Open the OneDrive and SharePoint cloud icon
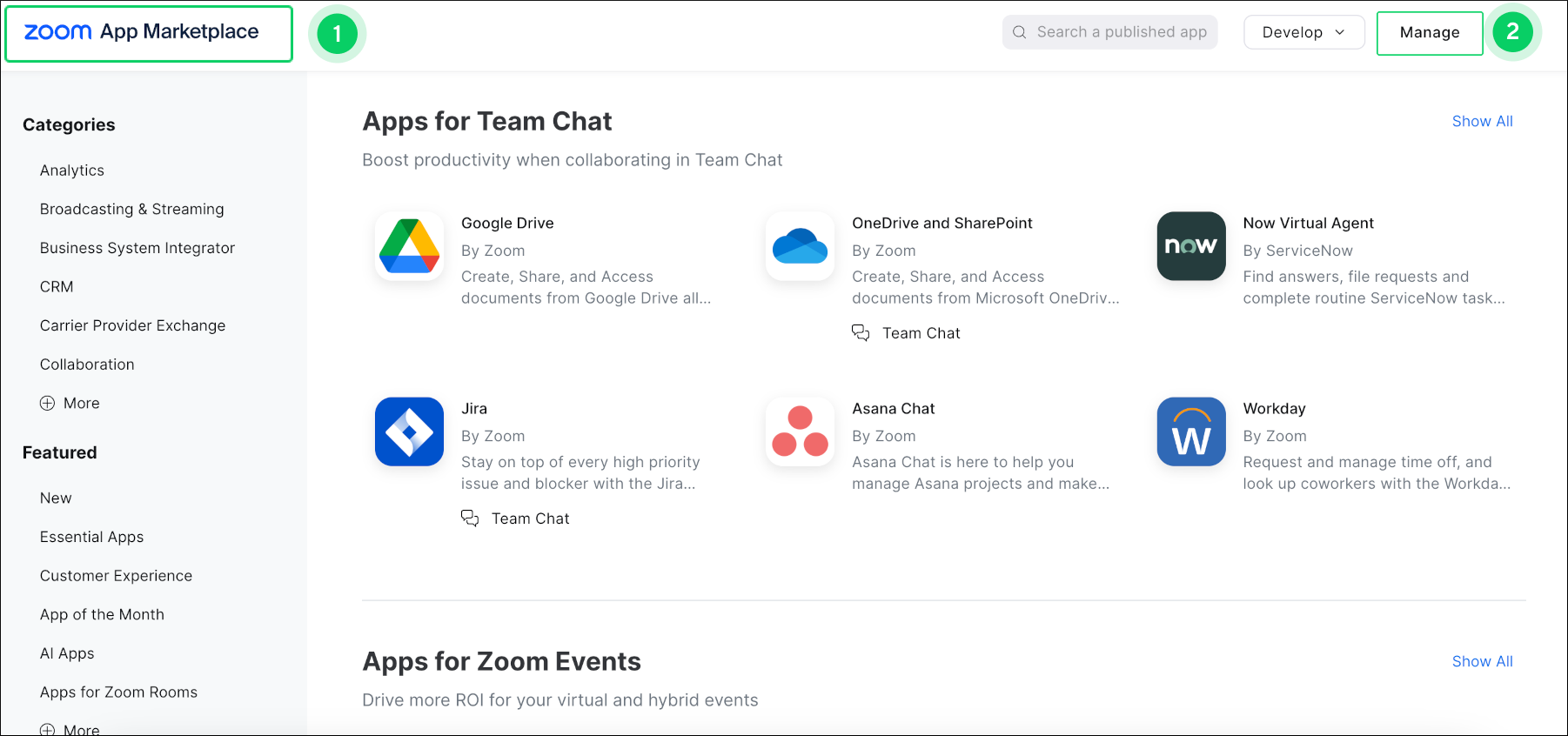Viewport: 1568px width, 736px height. pos(800,246)
